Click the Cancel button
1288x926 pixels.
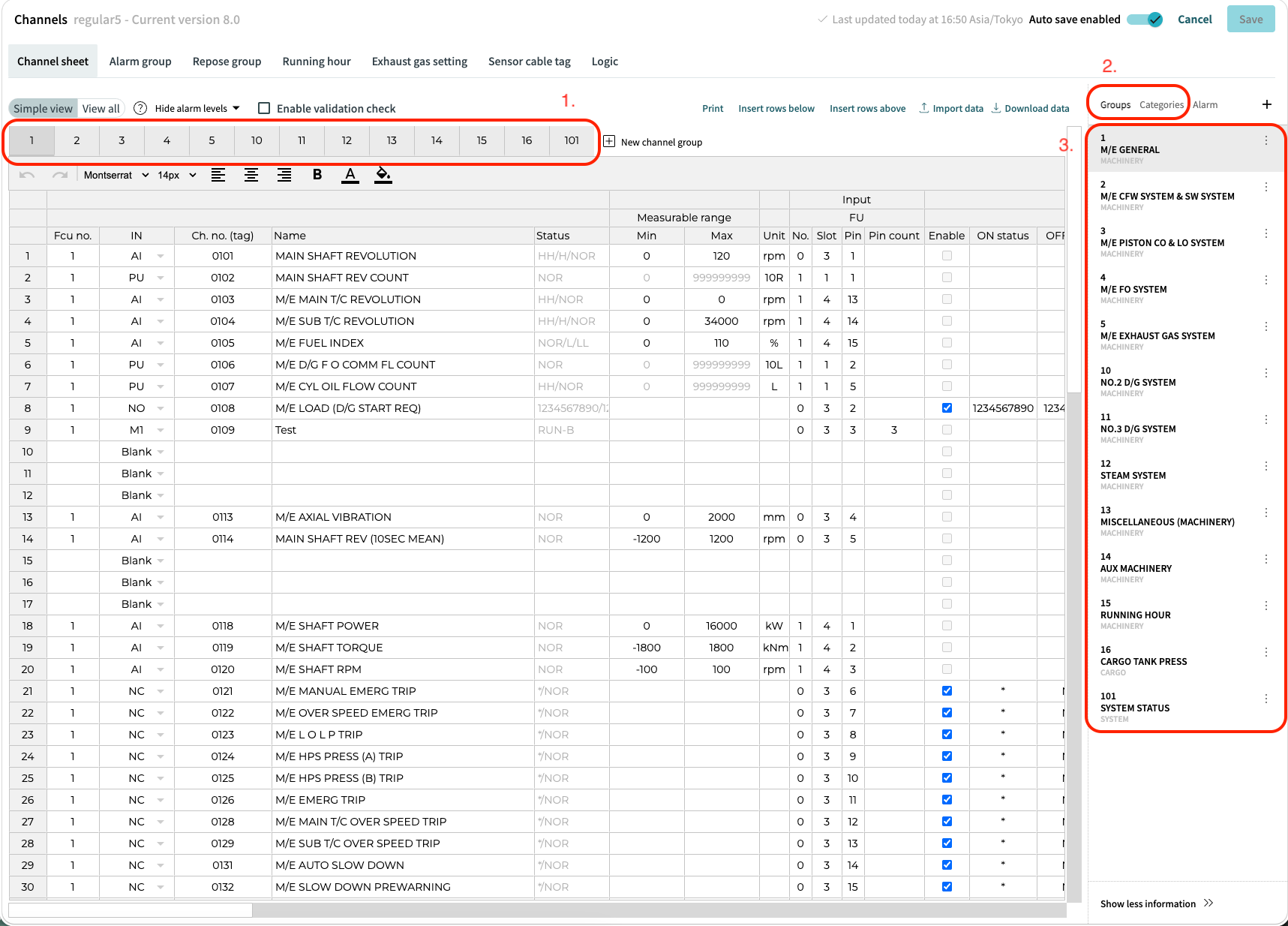click(x=1195, y=20)
